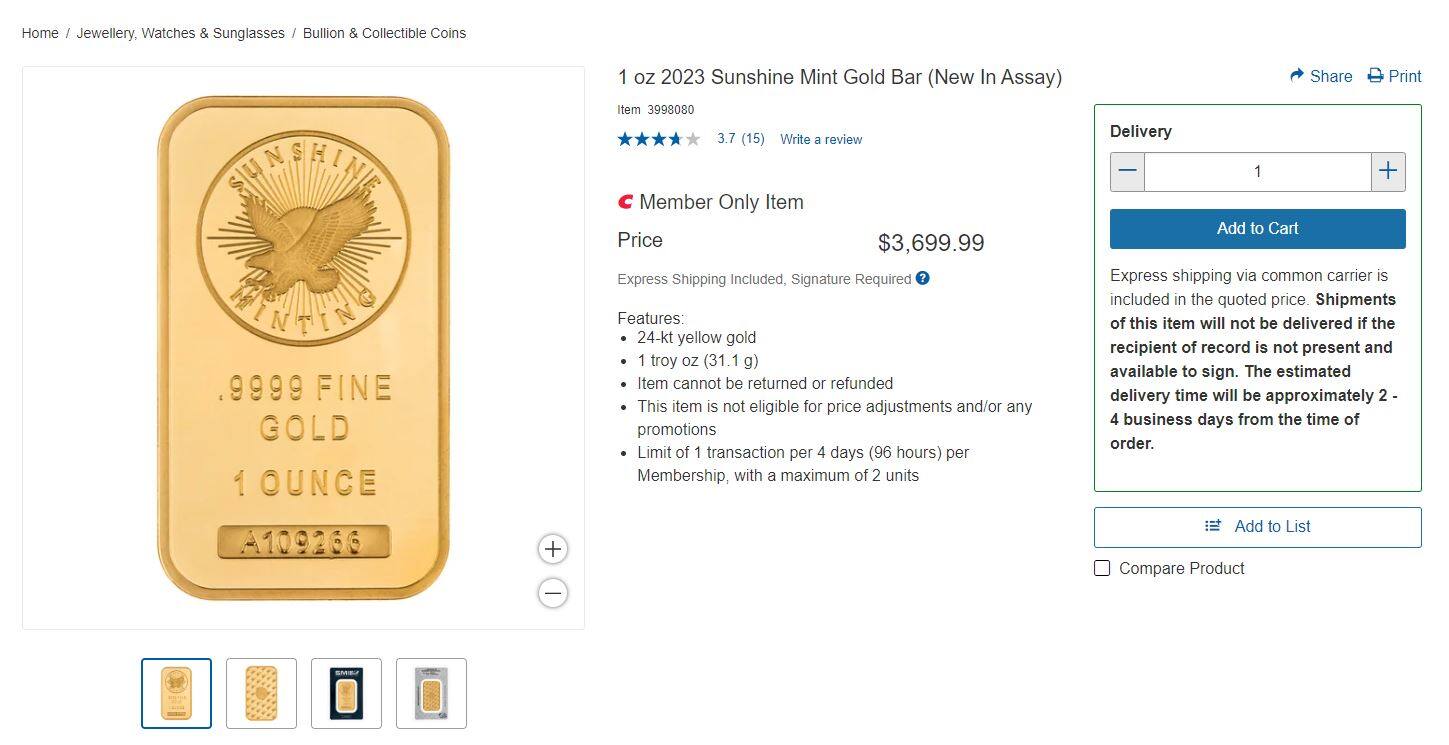Click the Print icon
Image resolution: width=1449 pixels, height=745 pixels.
1374,76
